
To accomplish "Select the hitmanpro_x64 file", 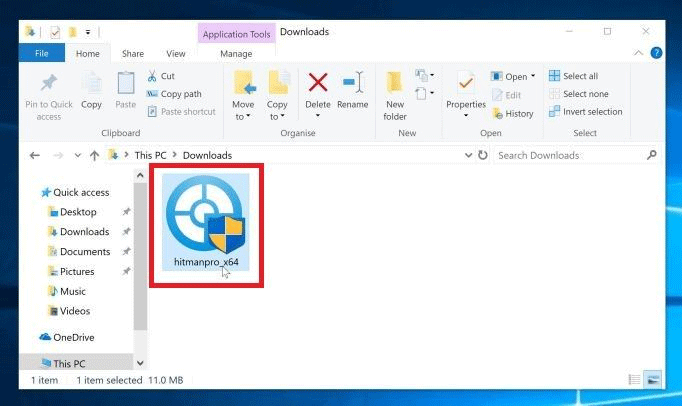I will click(206, 222).
